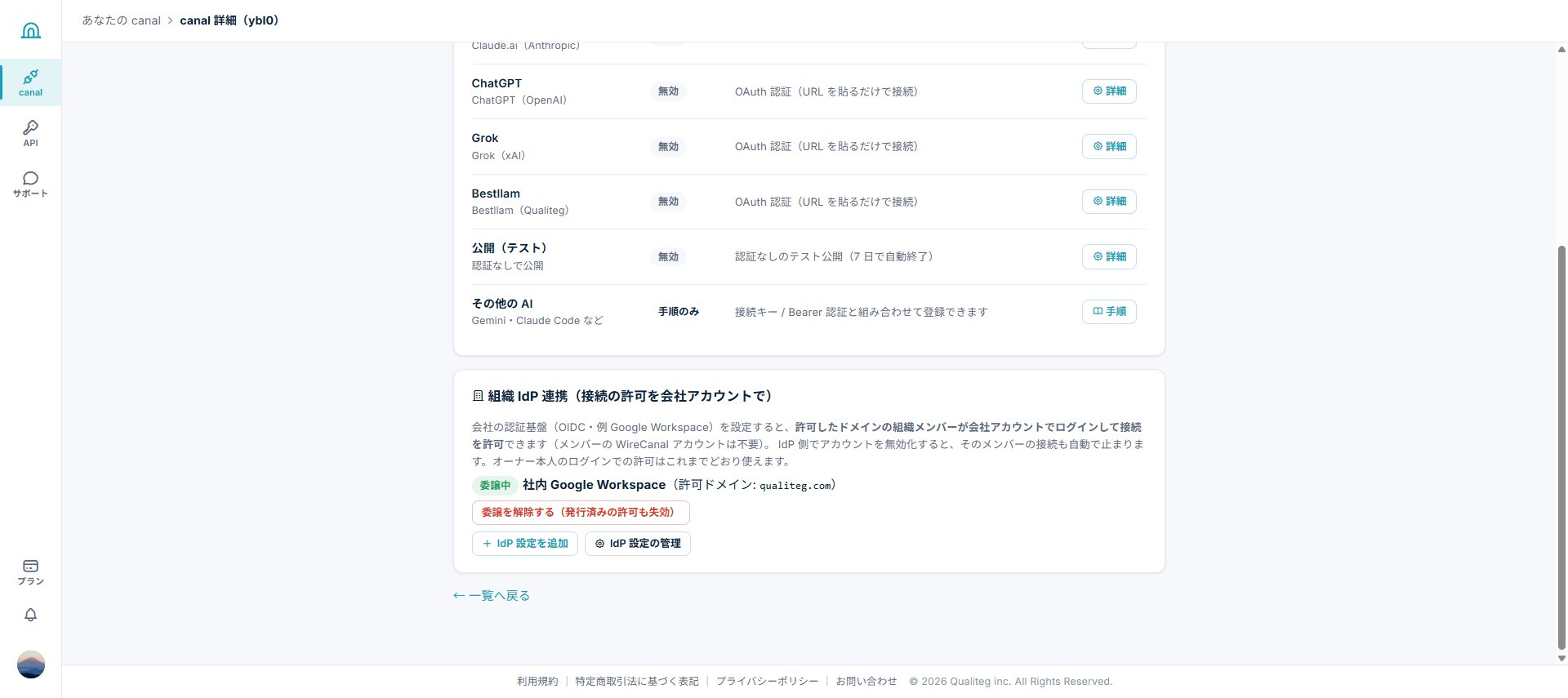1568x698 pixels.
Task: Click the page vertical scrollbar thumb
Action: coord(1561,447)
